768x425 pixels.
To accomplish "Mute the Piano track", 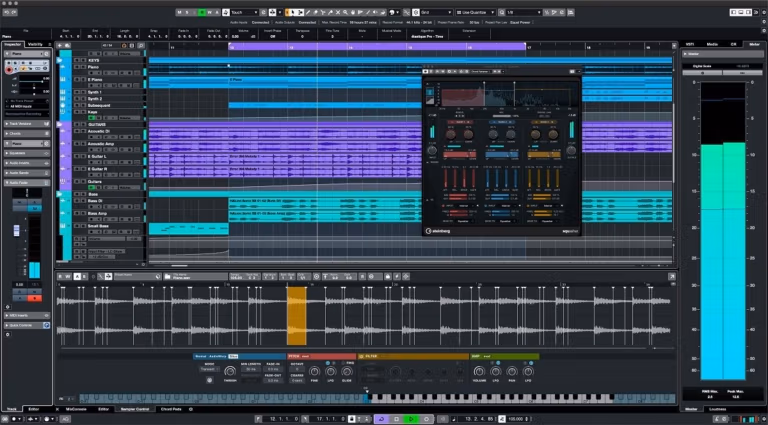I will pyautogui.click(x=76, y=67).
